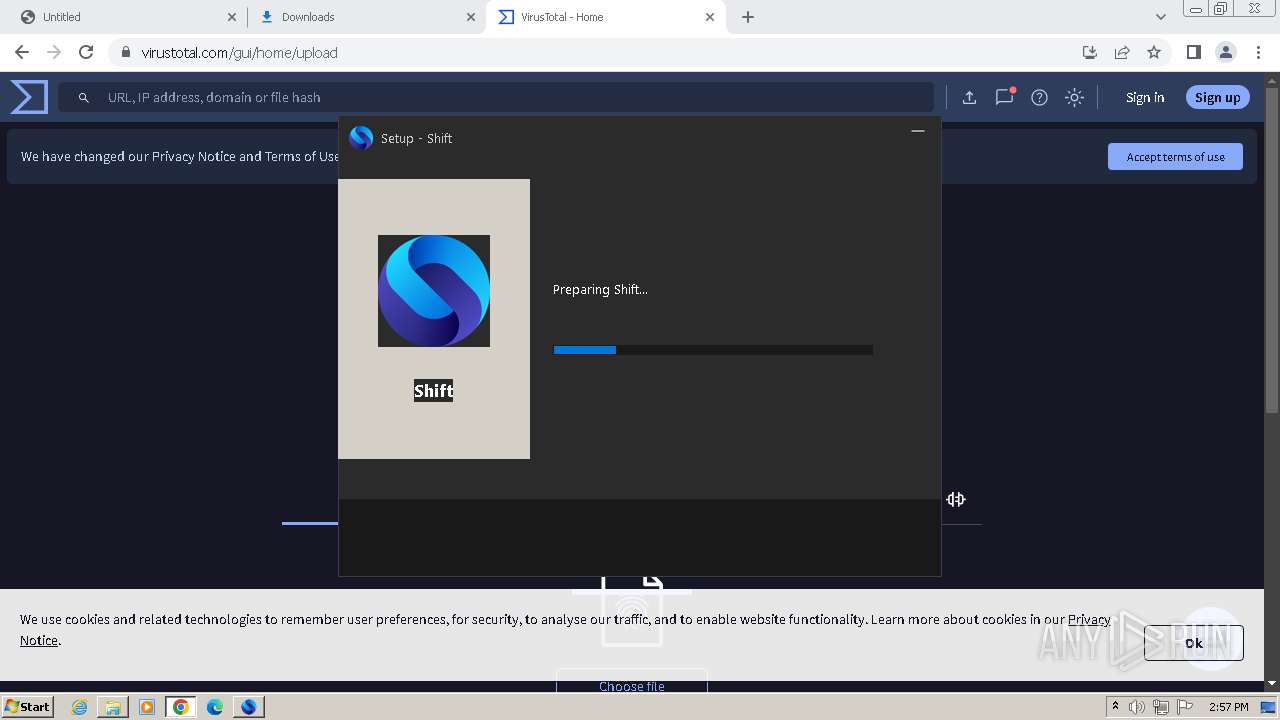
Task: Go forward in browser history
Action: (54, 52)
